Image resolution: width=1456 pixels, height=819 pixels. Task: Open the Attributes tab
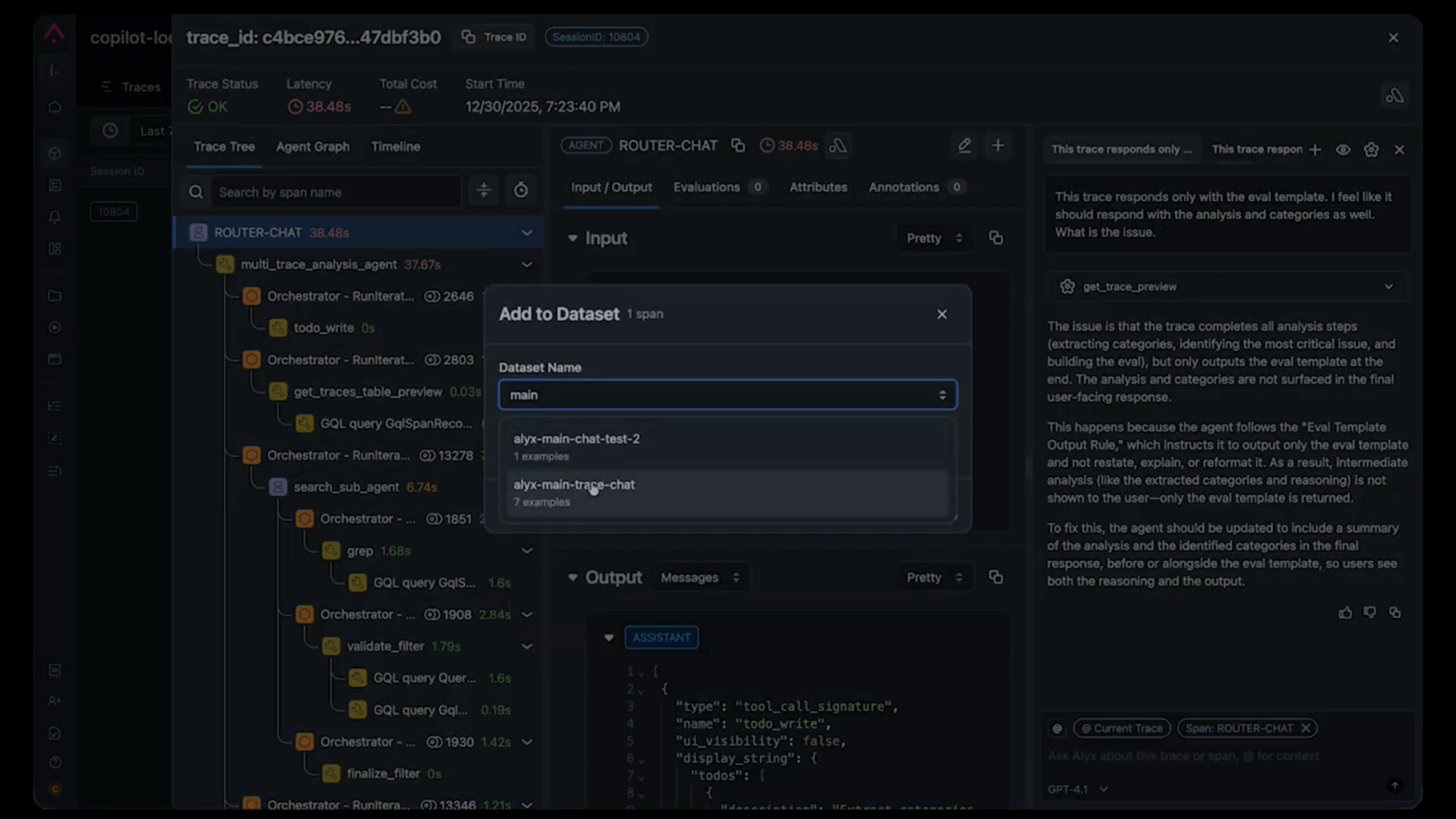818,187
